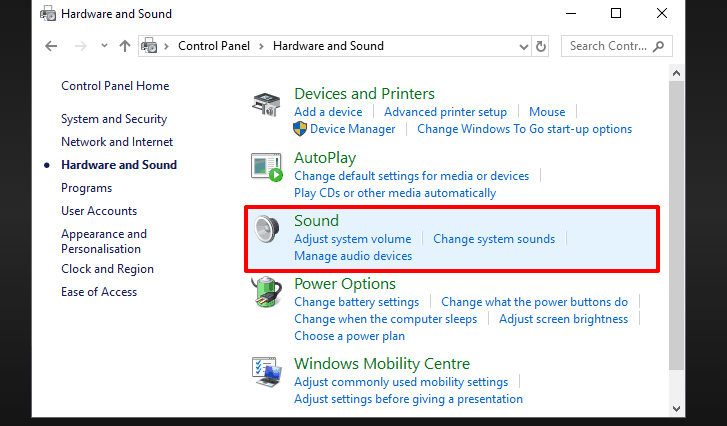Open Change system sounds link
Screen dimensions: 727x426
click(x=494, y=239)
